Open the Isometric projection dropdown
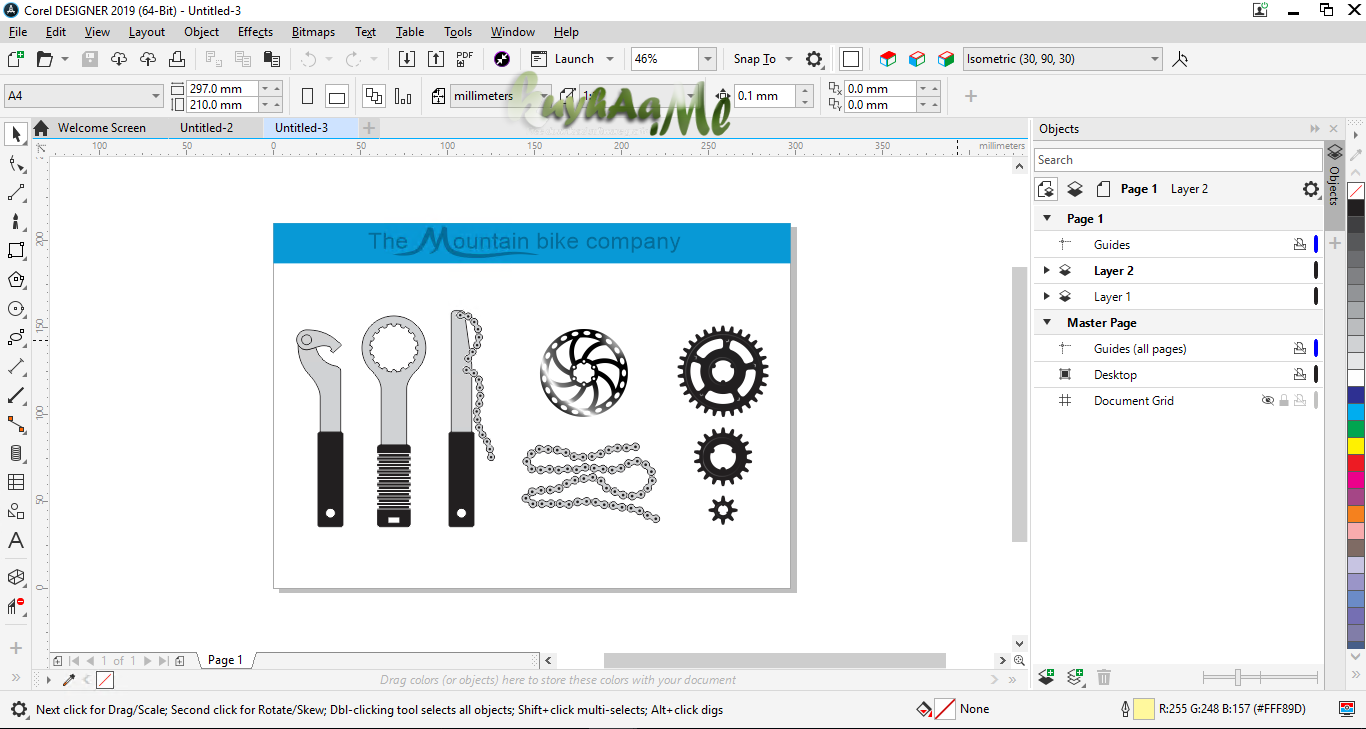Image resolution: width=1366 pixels, height=729 pixels. 1155,59
